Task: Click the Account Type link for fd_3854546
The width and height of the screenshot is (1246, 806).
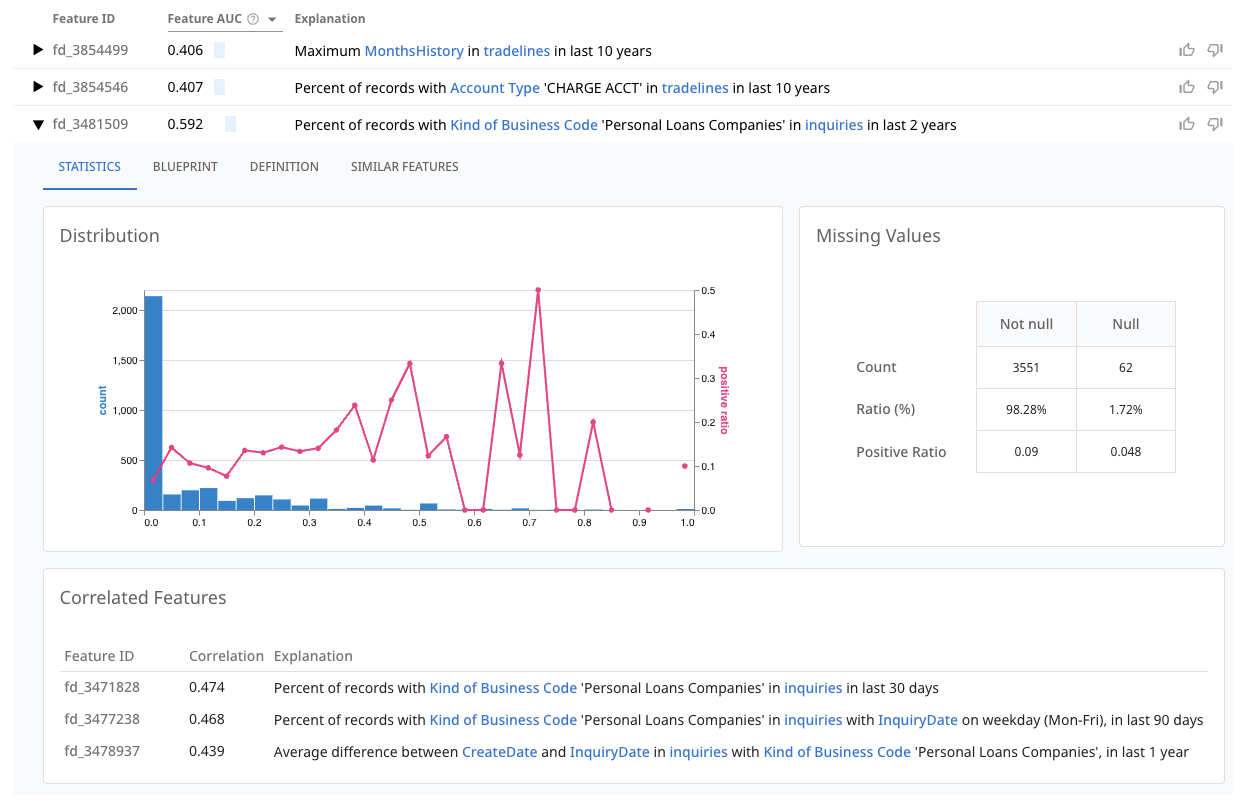Action: pyautogui.click(x=495, y=87)
